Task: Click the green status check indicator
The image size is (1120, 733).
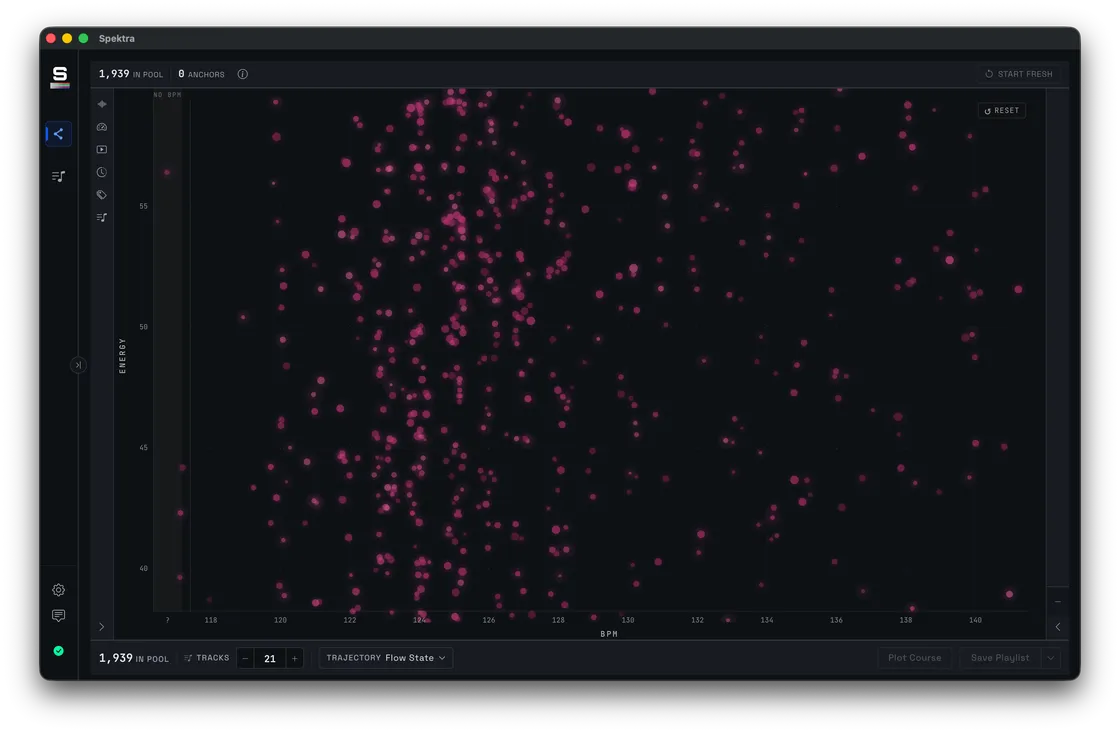Action: coord(59,651)
